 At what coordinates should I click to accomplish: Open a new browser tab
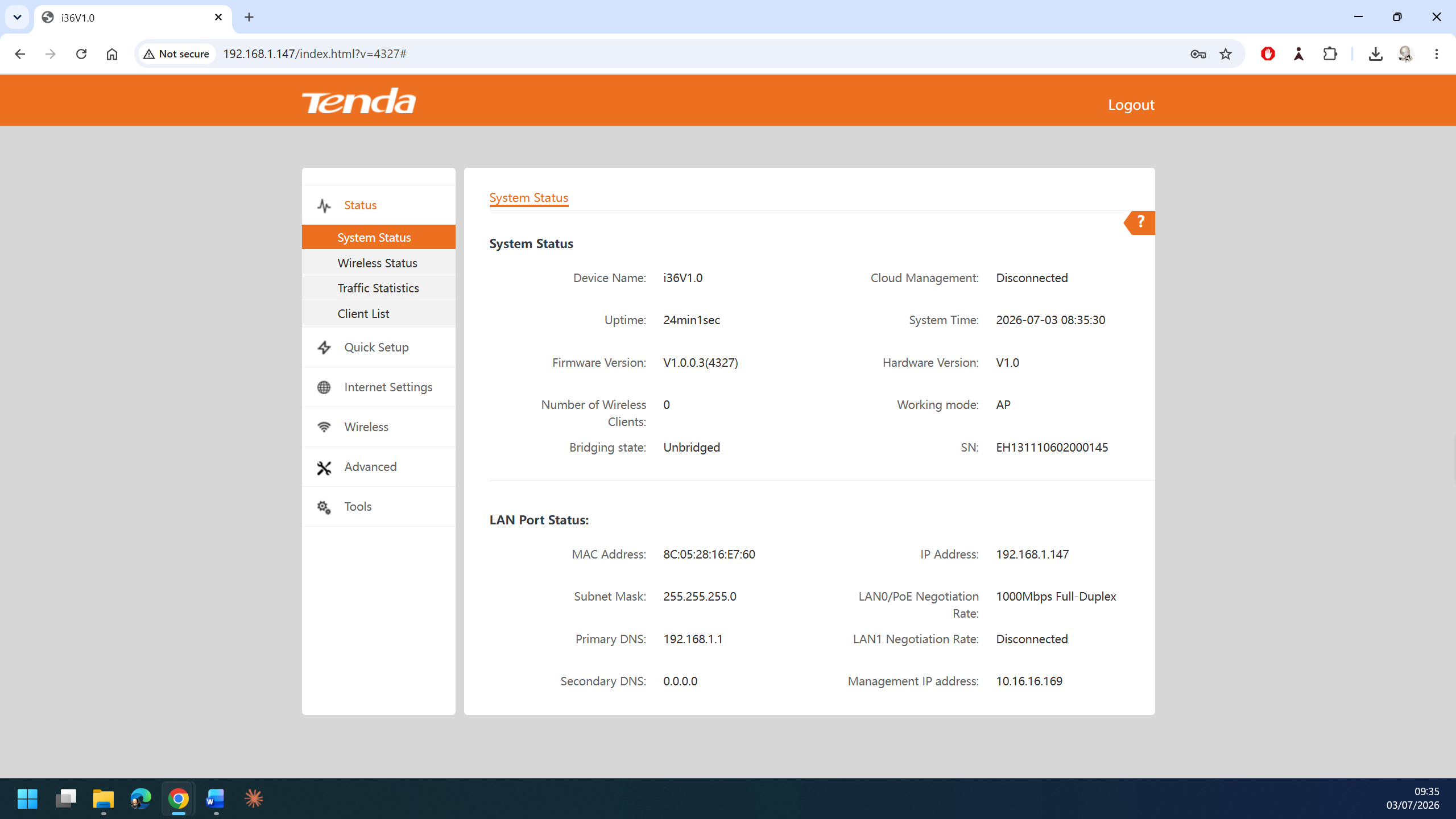coord(249,17)
